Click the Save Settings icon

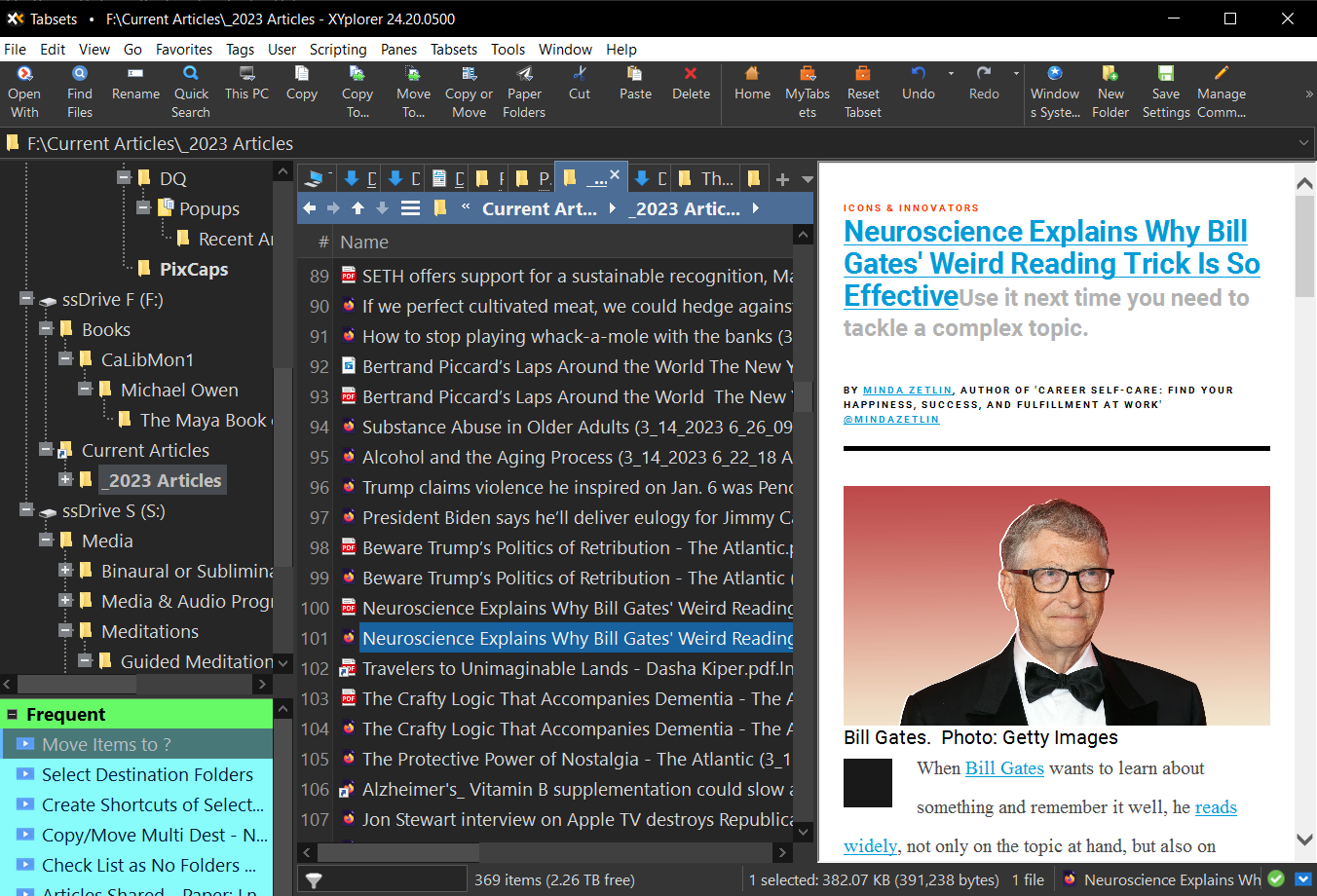pos(1166,73)
